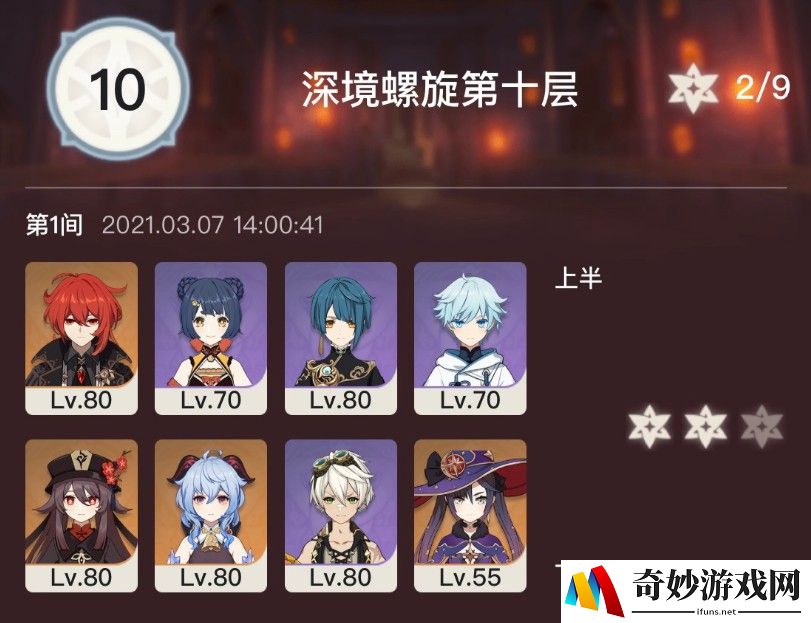Click the colorful M logo icon

(594, 591)
